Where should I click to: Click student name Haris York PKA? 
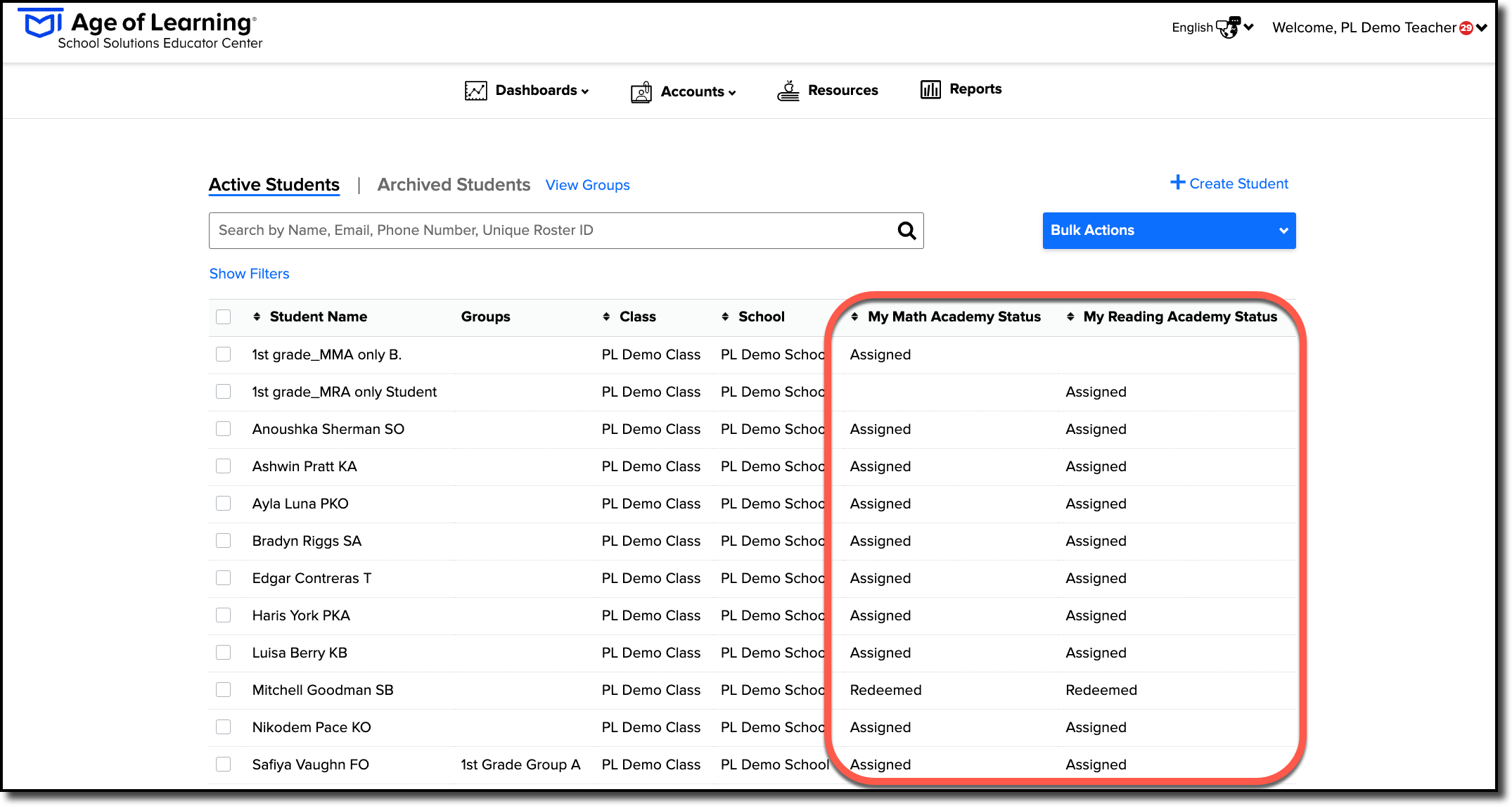(x=301, y=616)
